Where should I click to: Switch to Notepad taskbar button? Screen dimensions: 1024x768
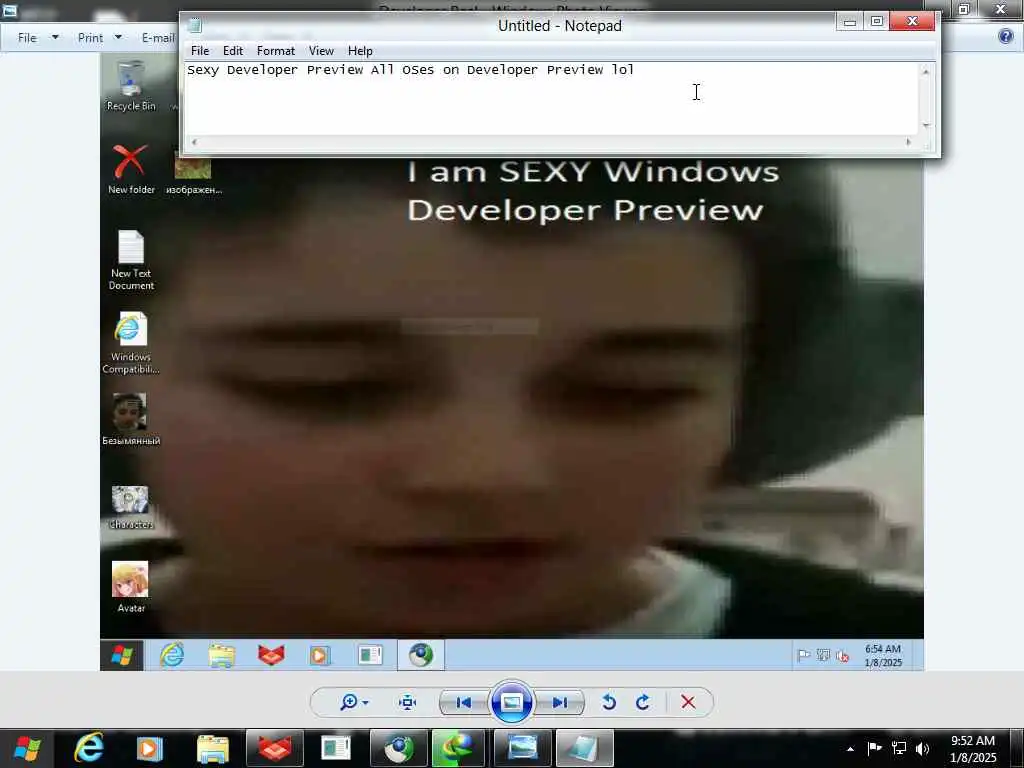click(584, 748)
